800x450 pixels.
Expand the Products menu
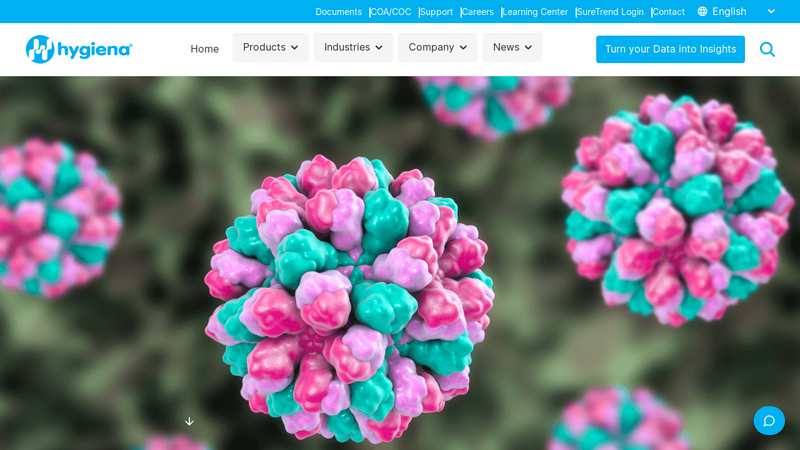(270, 47)
